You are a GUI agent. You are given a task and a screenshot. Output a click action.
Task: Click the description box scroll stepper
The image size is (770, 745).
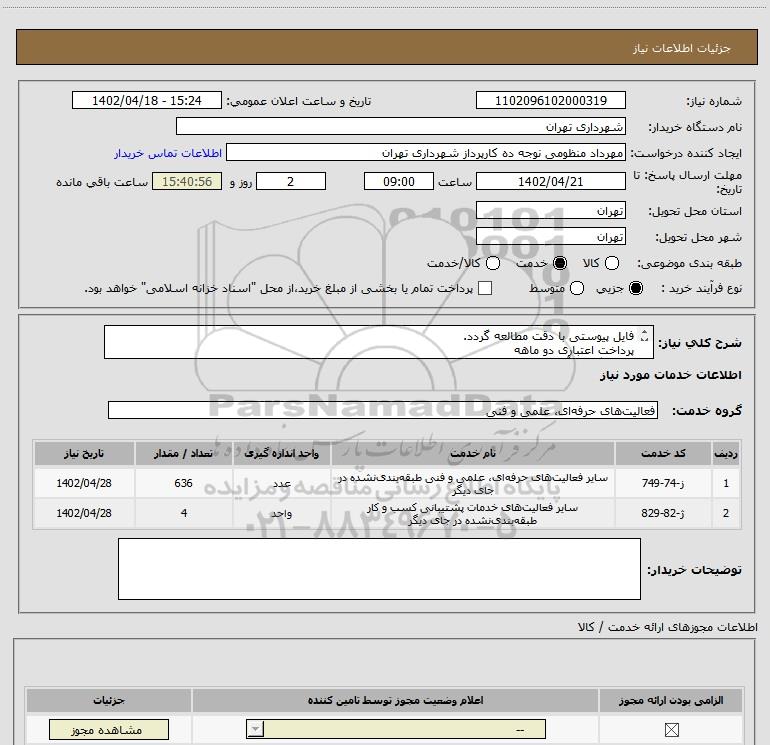pos(644,336)
